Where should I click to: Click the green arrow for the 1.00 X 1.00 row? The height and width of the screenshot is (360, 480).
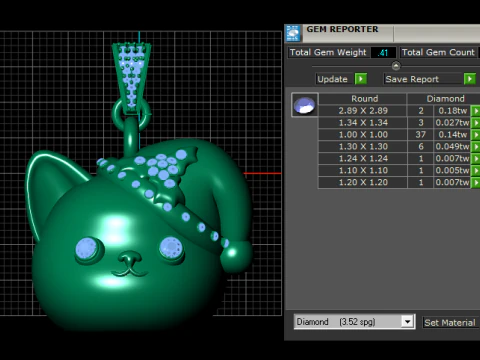tap(476, 135)
